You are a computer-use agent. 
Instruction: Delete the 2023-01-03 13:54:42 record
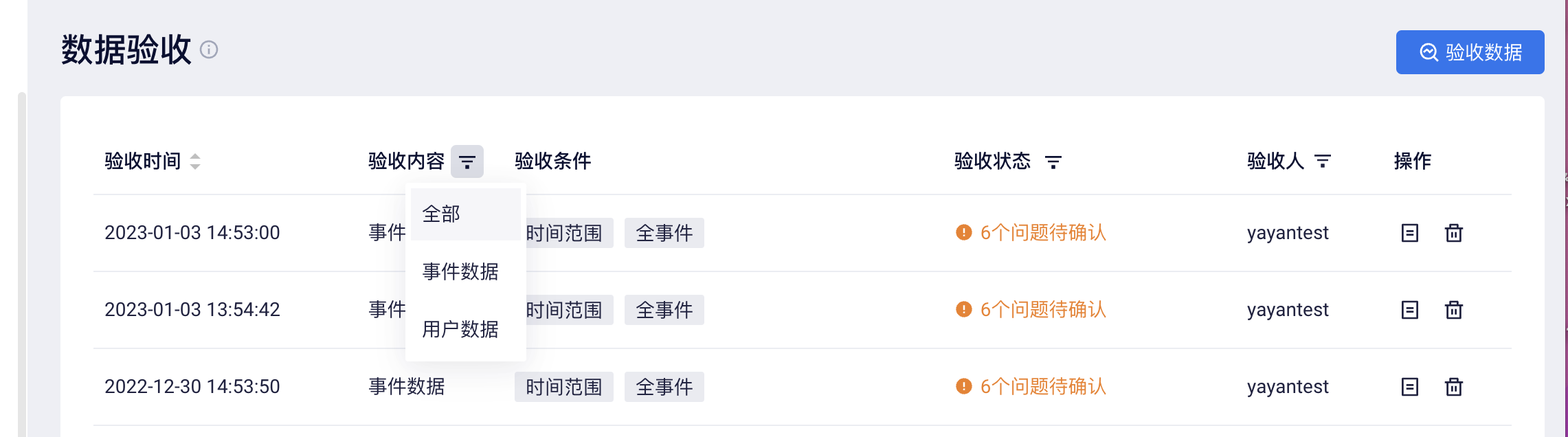tap(1454, 310)
